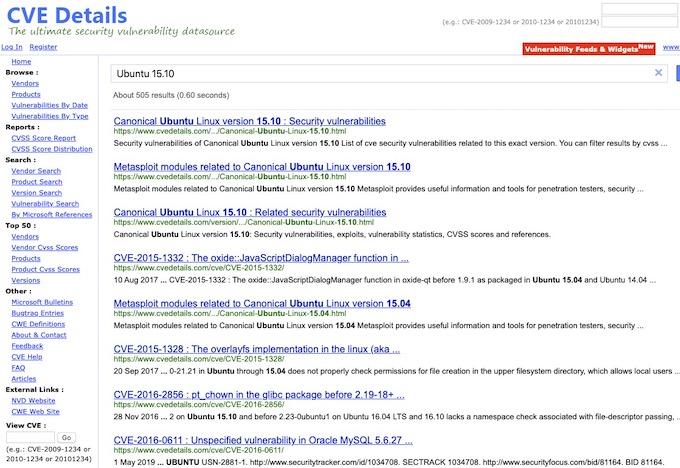Open CVE Help link
Image resolution: width=680 pixels, height=468 pixels.
[x=27, y=357]
